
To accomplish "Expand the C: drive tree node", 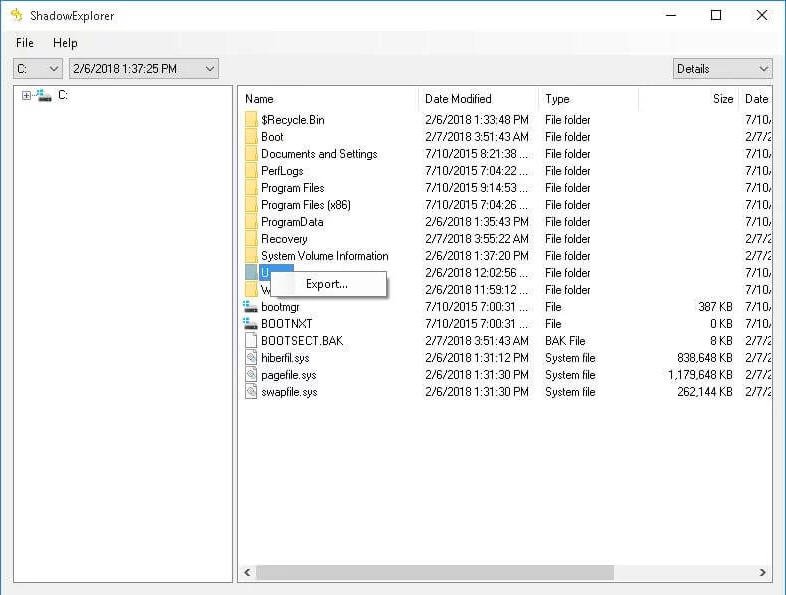I will (x=27, y=95).
